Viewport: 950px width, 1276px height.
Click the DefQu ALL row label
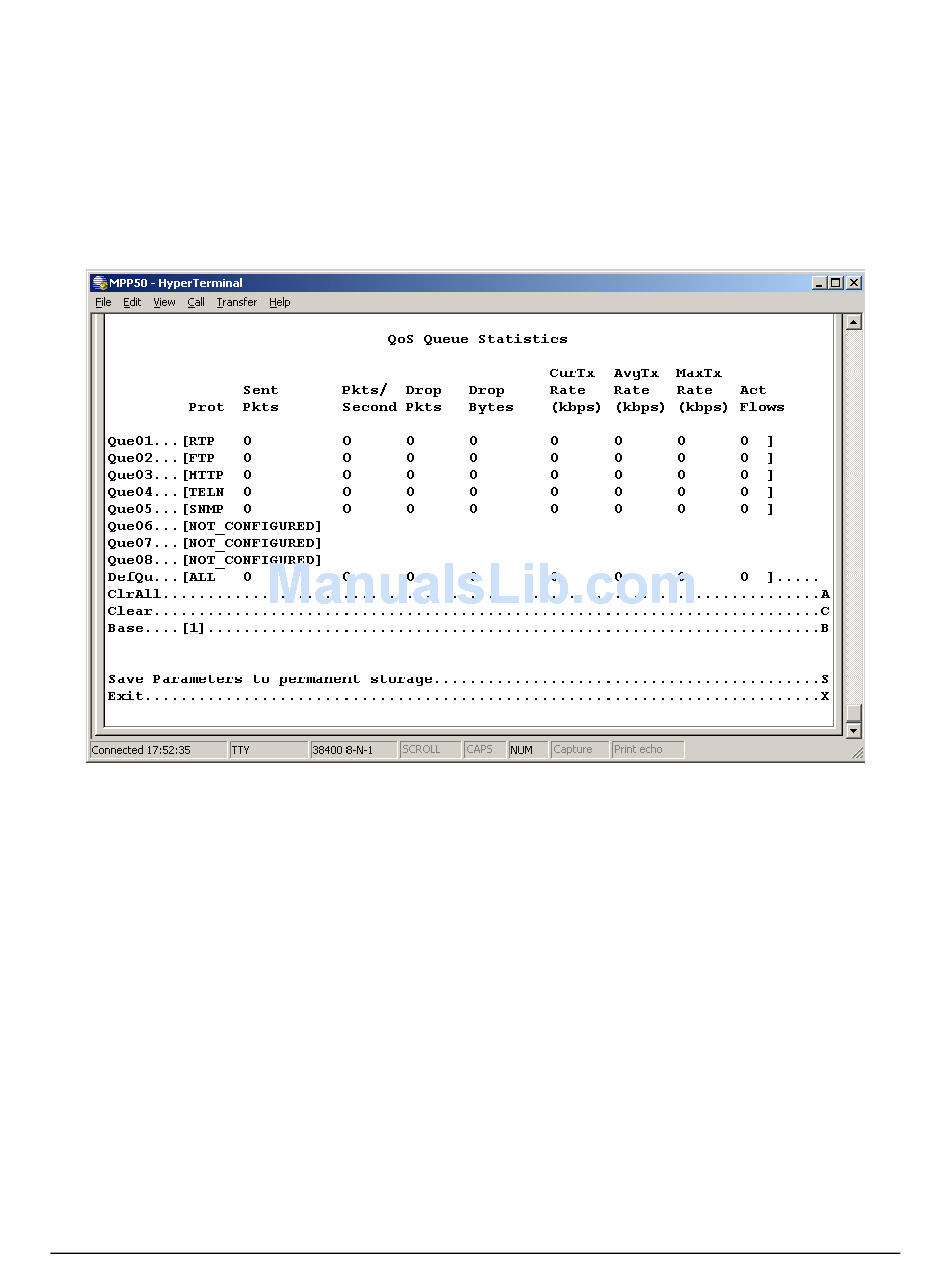coord(162,577)
